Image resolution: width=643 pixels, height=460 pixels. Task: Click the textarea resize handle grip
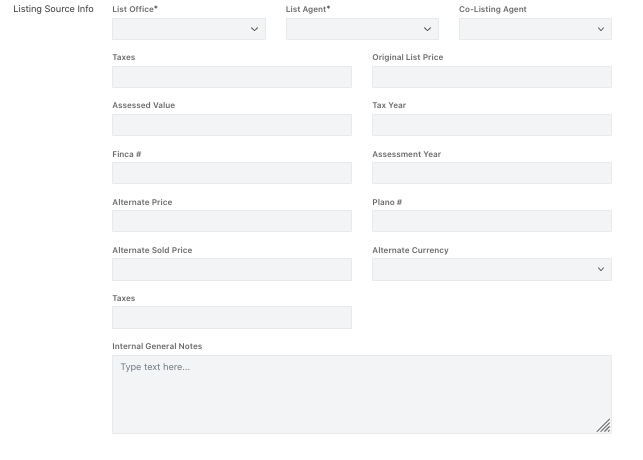(603, 426)
